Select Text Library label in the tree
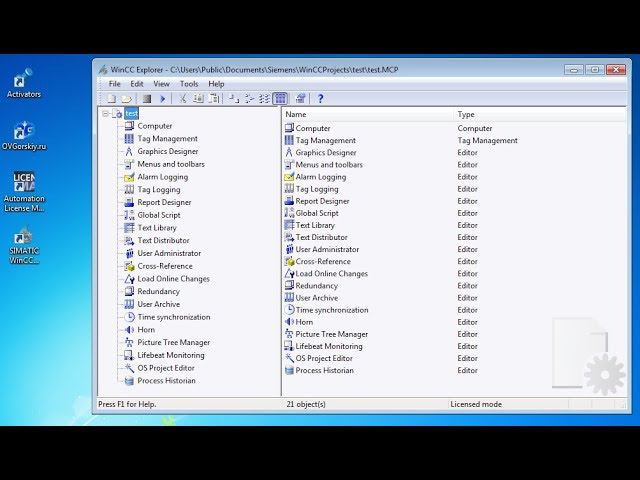640x480 pixels. pyautogui.click(x=157, y=228)
